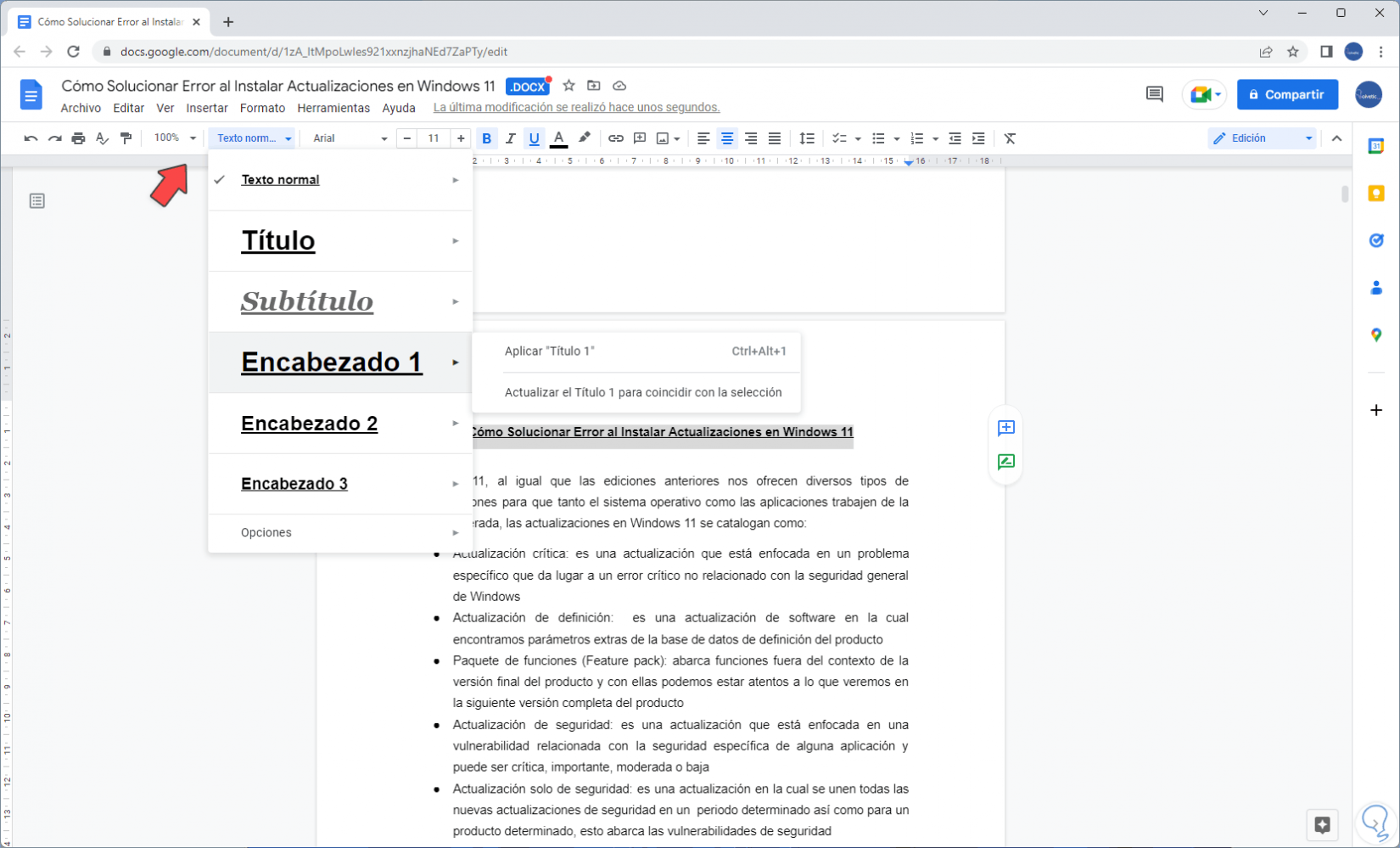Insert a link with the chain icon
The image size is (1400, 848).
pos(616,138)
